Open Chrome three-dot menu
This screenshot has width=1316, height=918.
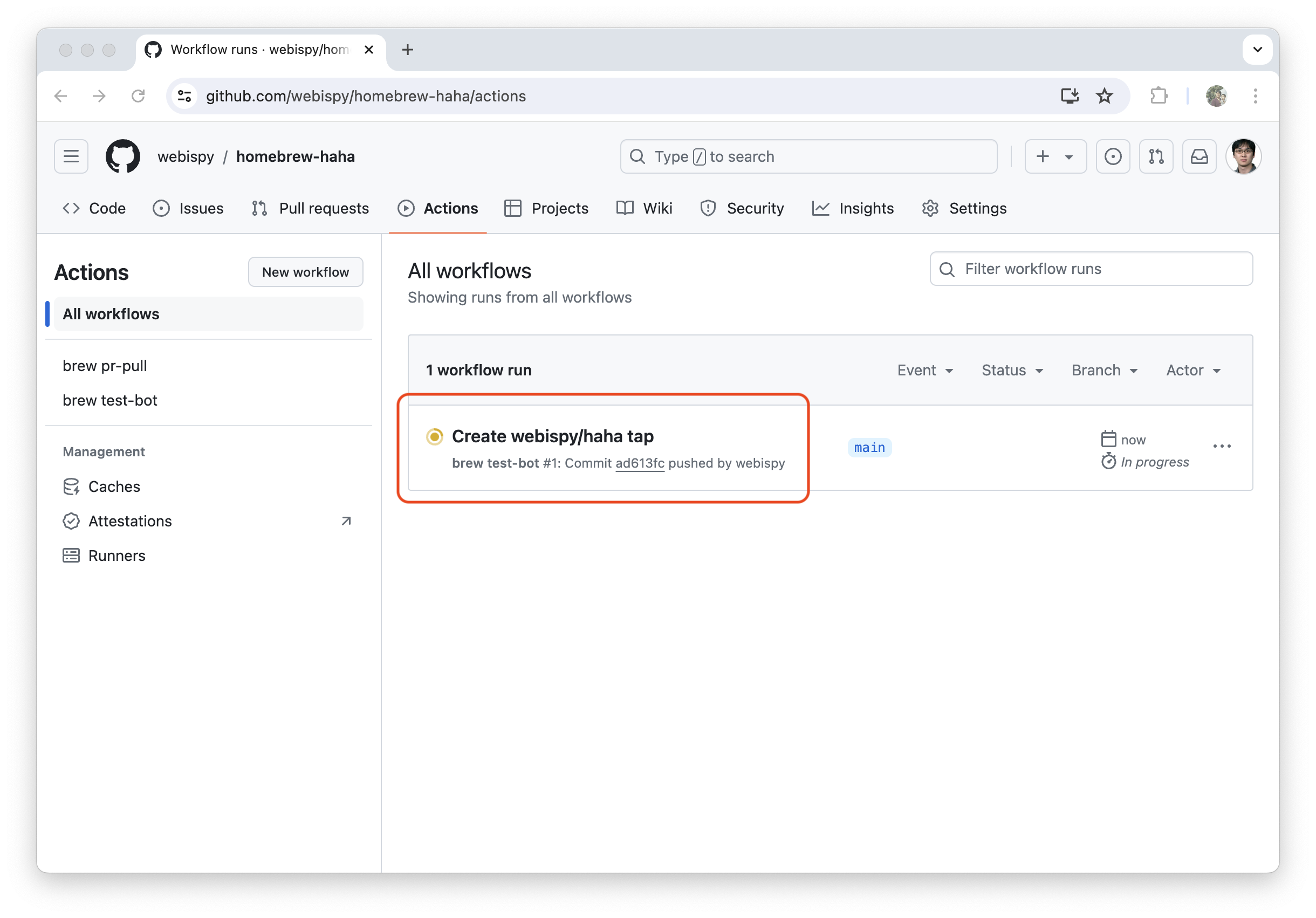1255,95
